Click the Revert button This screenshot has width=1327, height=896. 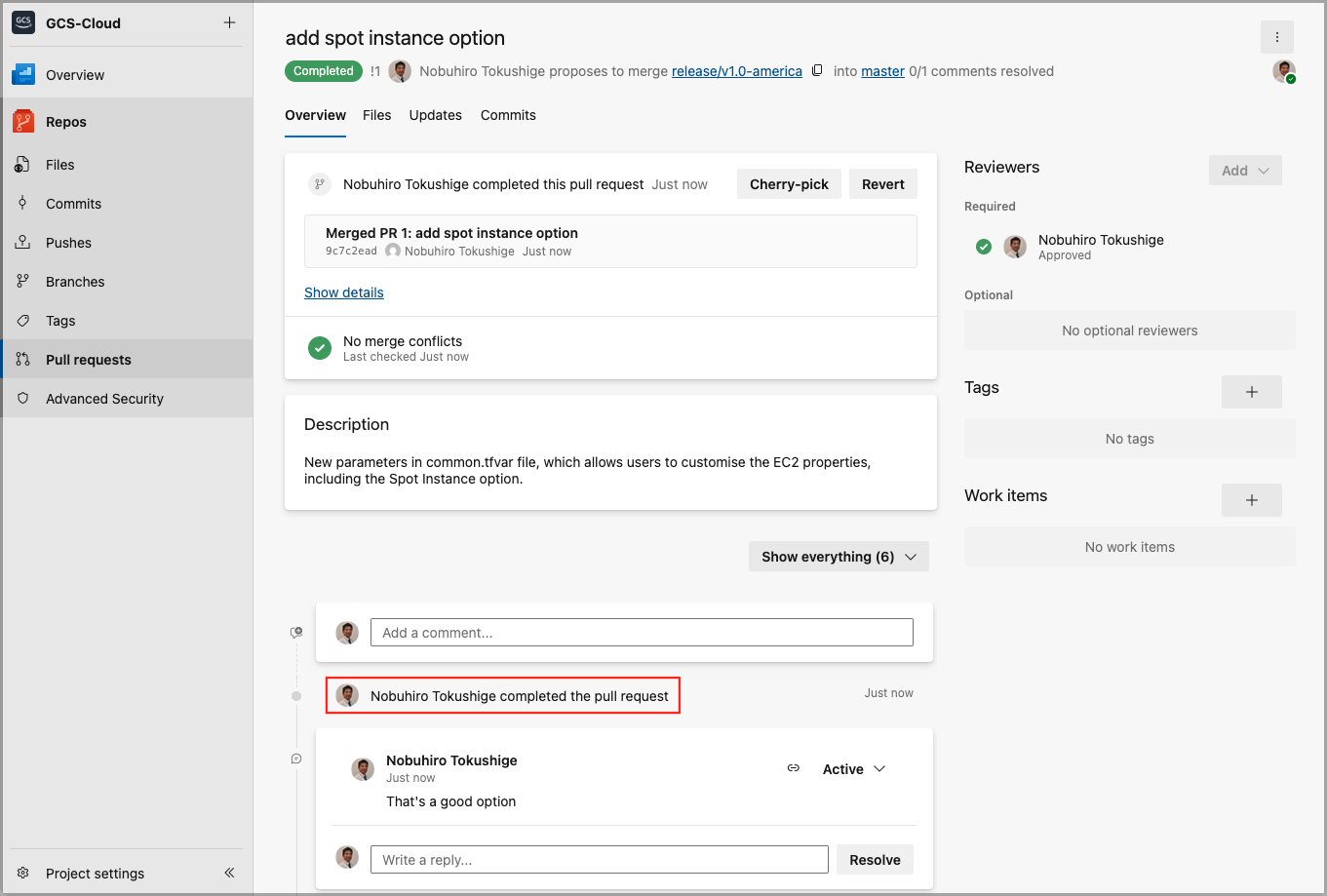[x=882, y=184]
